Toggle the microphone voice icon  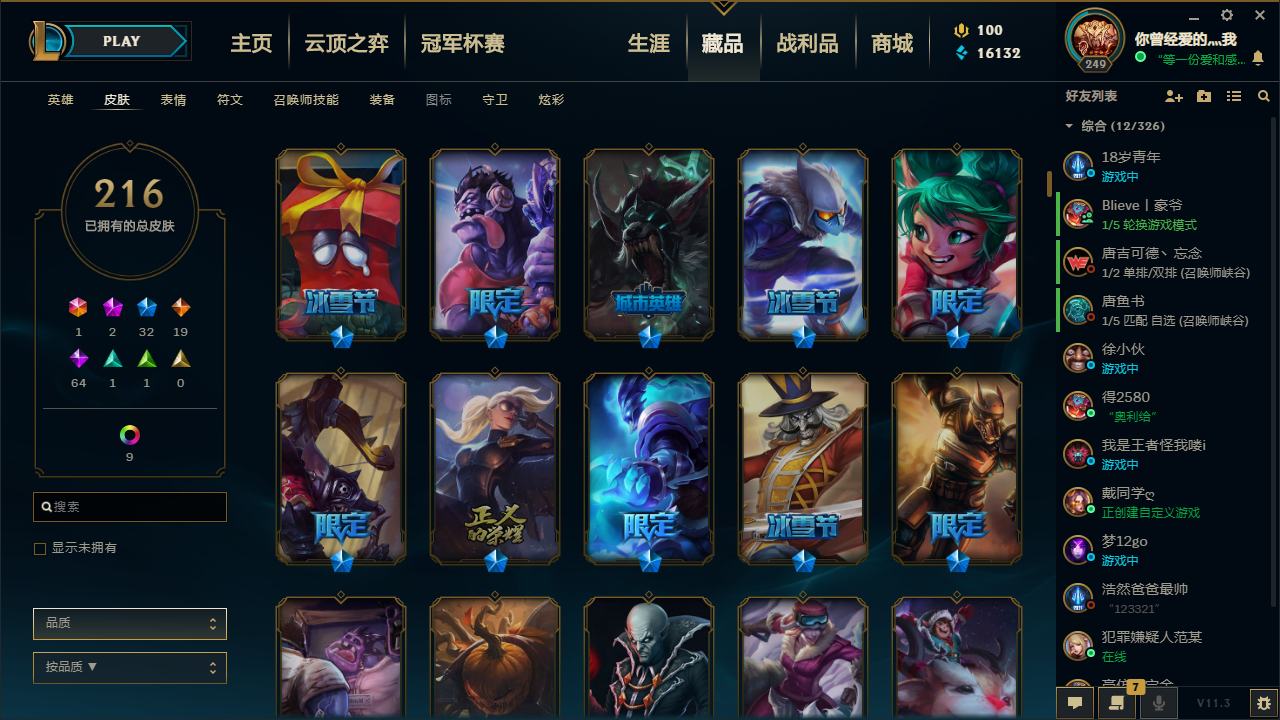click(1159, 702)
